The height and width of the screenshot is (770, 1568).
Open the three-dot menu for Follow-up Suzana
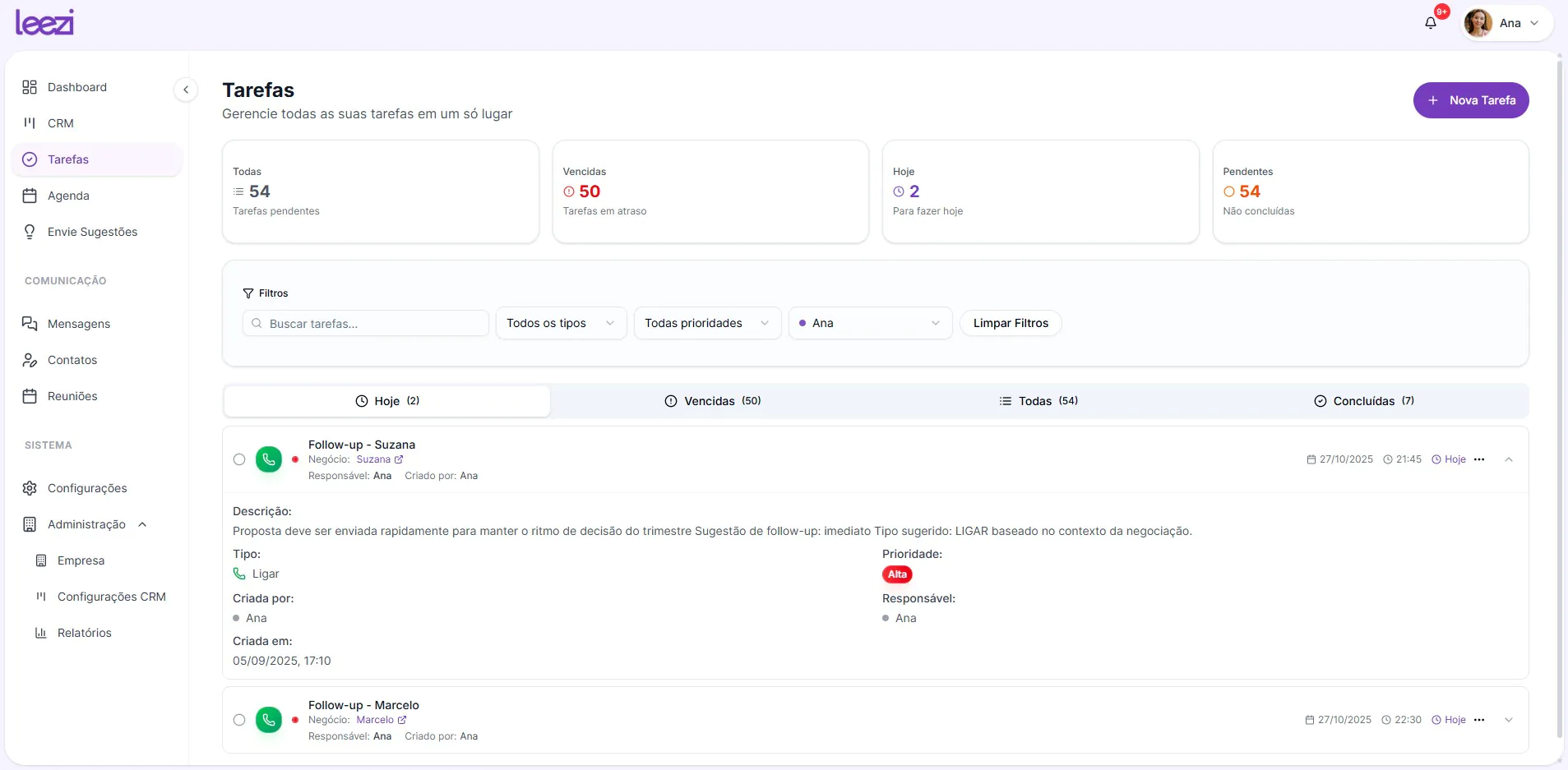pos(1479,459)
